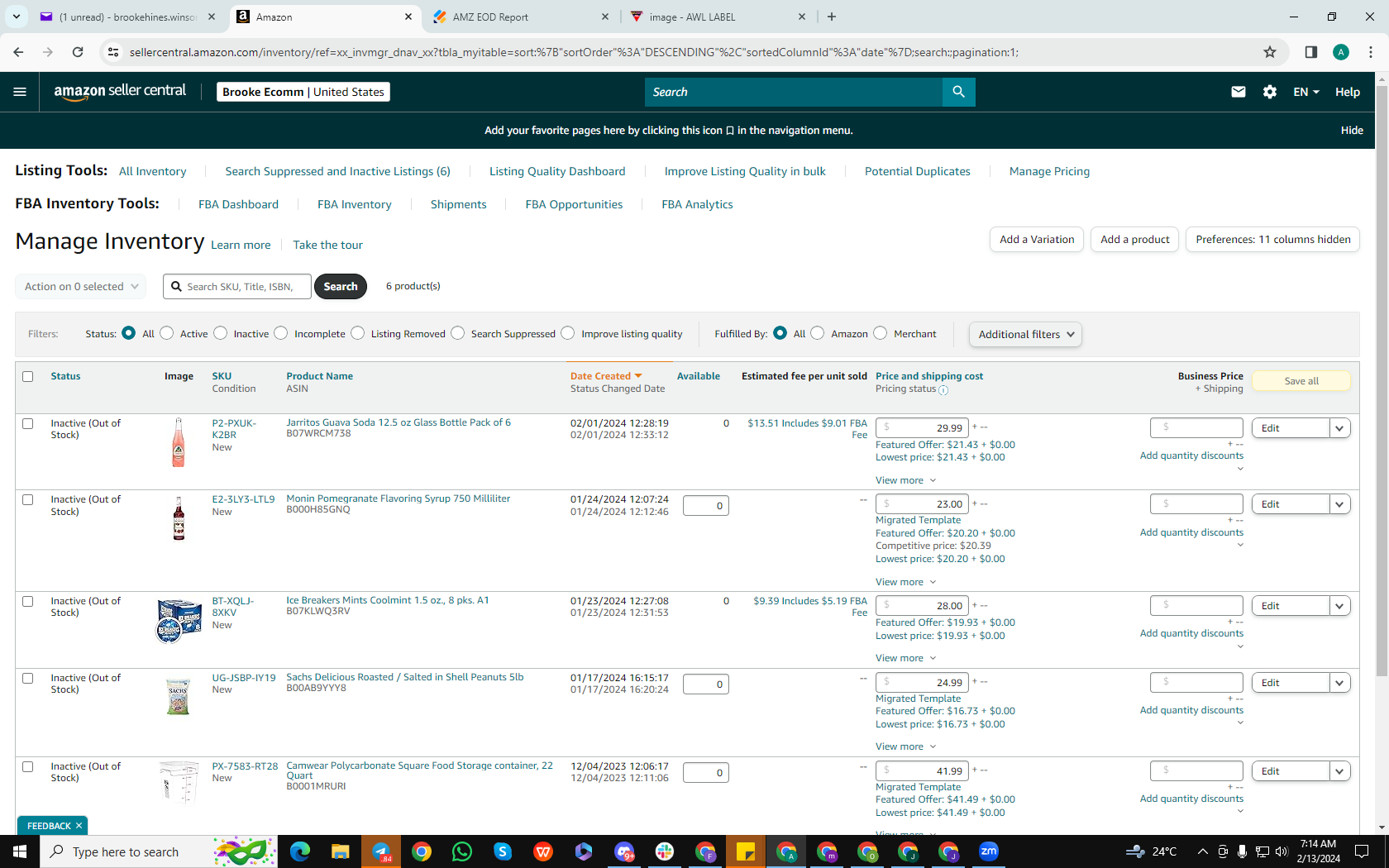Open a new browser tab
Screen dimensions: 1389x868
tap(832, 17)
